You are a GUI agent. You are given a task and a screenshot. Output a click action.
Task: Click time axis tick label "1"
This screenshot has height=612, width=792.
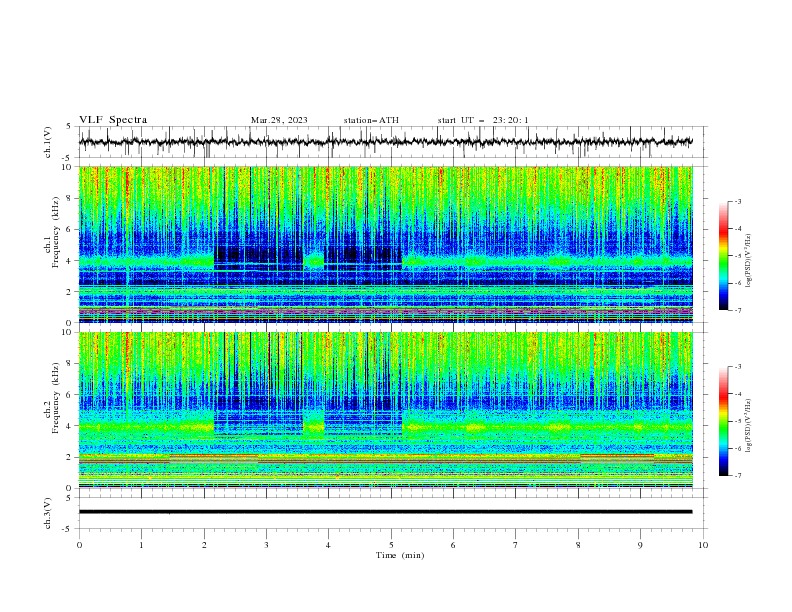click(x=141, y=545)
